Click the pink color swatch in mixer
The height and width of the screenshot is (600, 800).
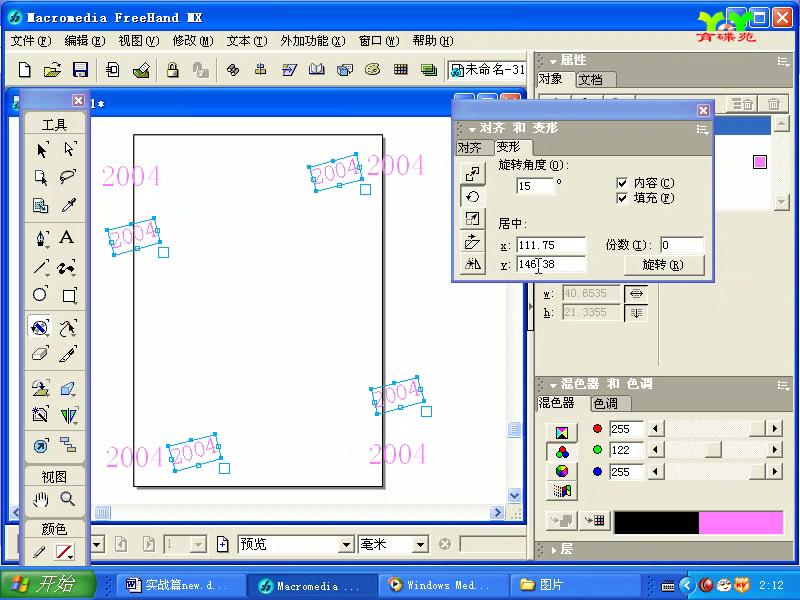click(741, 523)
